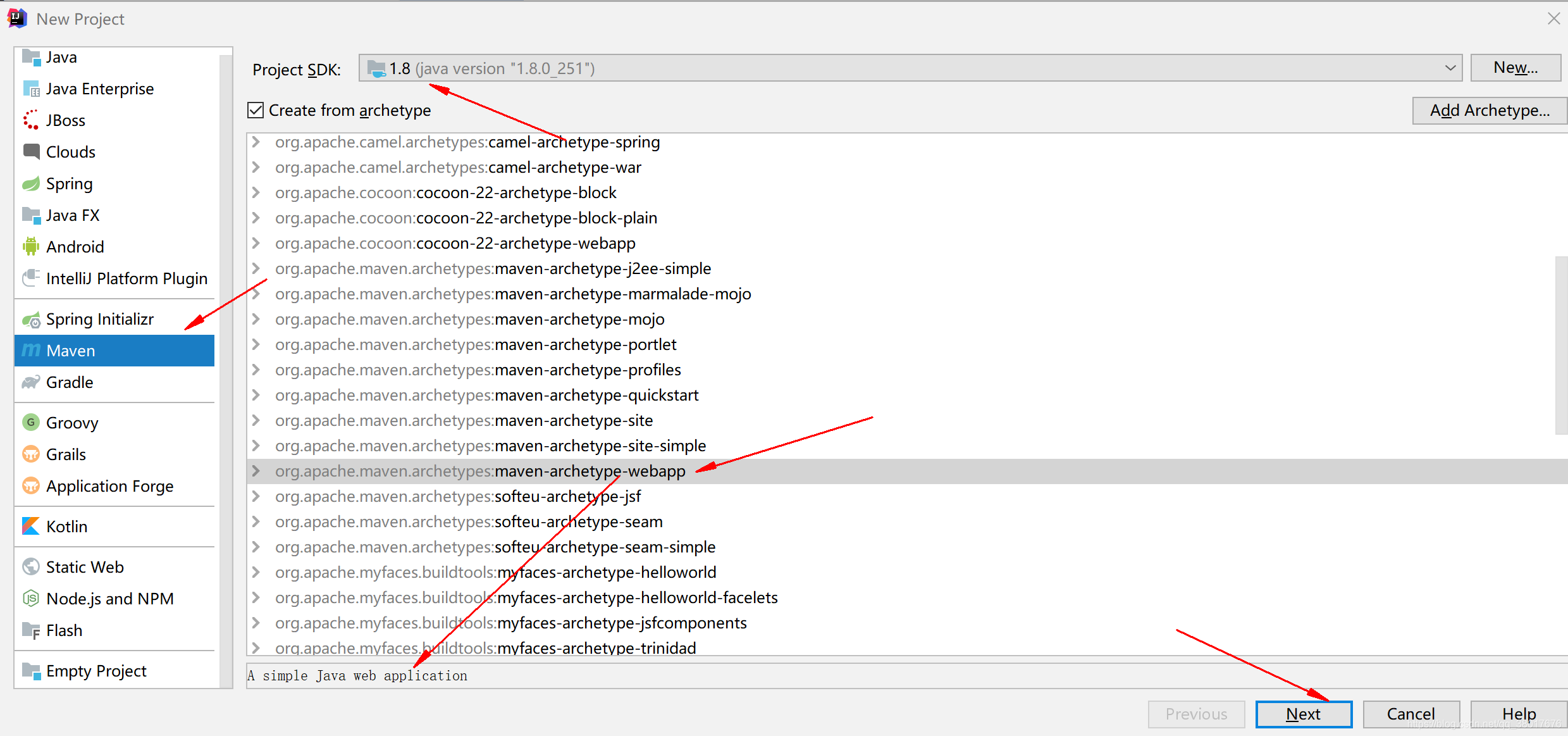Select myfaces-archetype-jsfcomponents row
The image size is (1568, 736).
coord(907,623)
